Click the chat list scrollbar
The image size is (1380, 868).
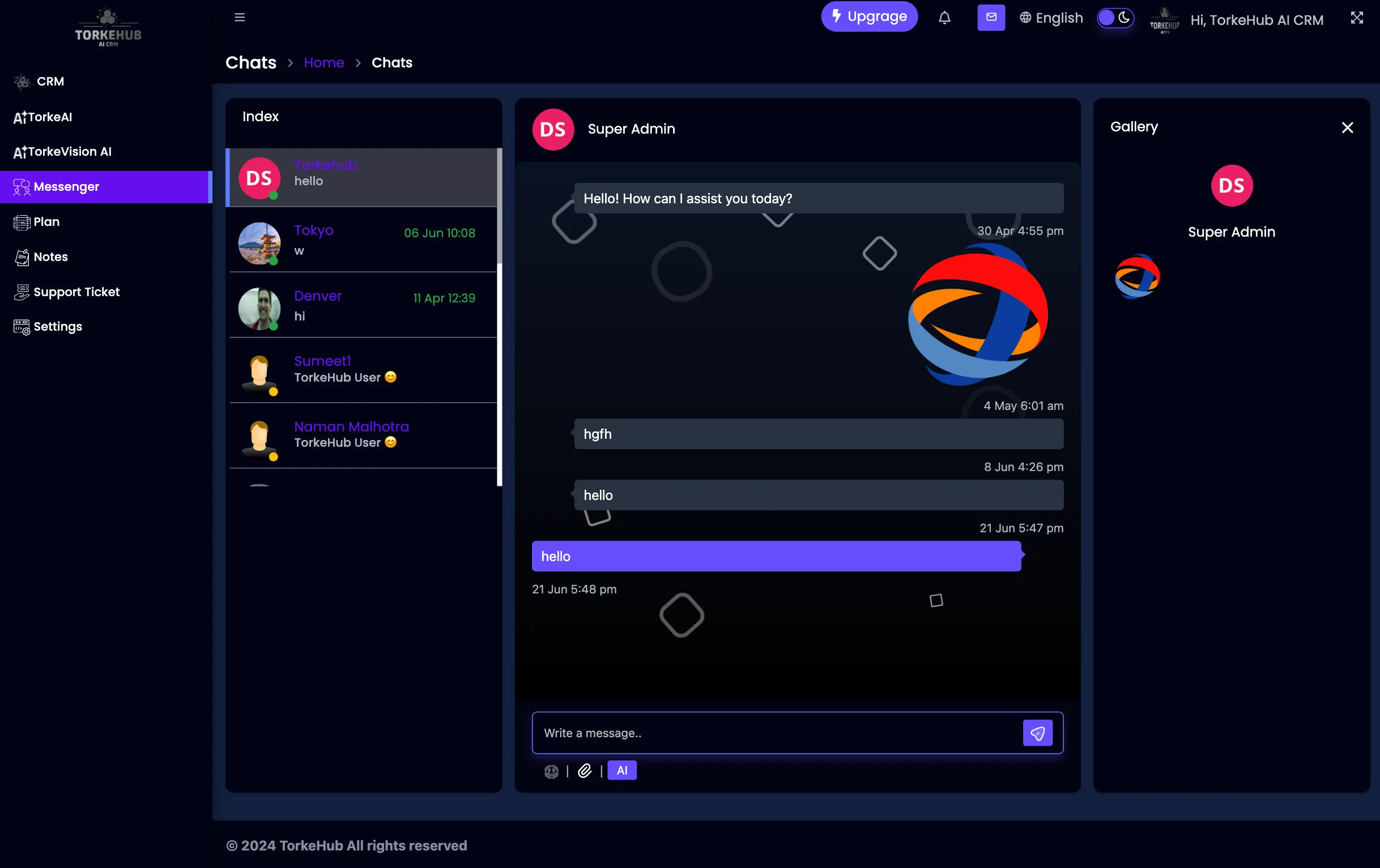pyautogui.click(x=500, y=206)
